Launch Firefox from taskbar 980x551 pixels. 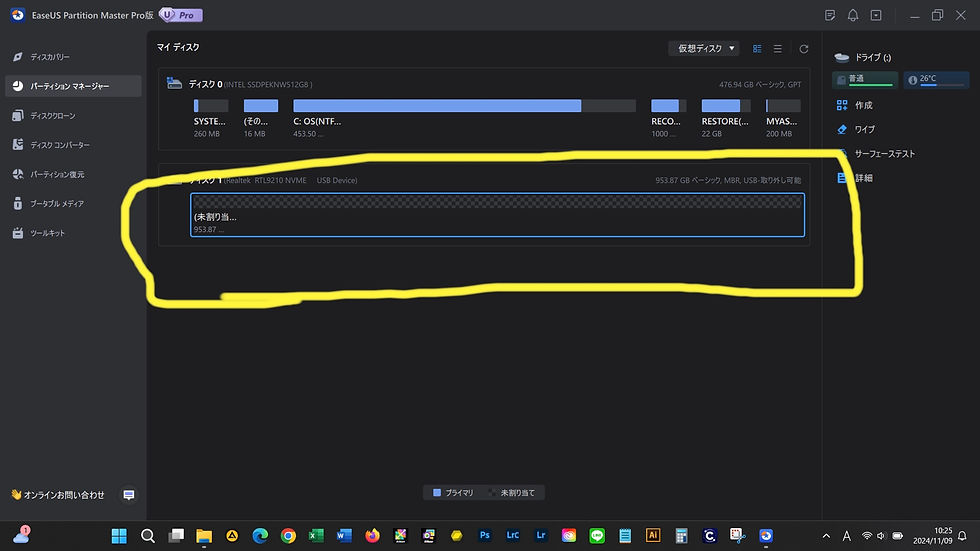372,535
